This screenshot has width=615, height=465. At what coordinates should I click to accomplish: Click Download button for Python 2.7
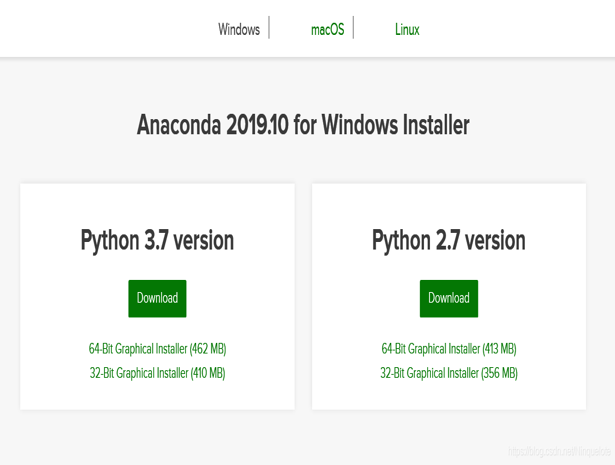(x=449, y=298)
